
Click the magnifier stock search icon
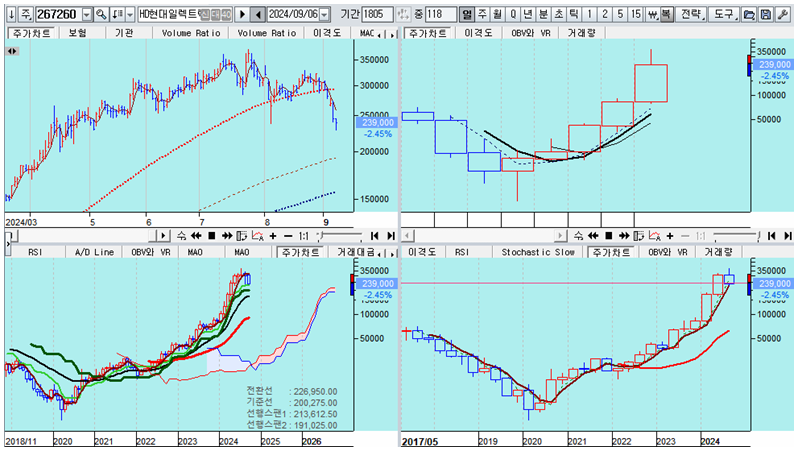(101, 15)
